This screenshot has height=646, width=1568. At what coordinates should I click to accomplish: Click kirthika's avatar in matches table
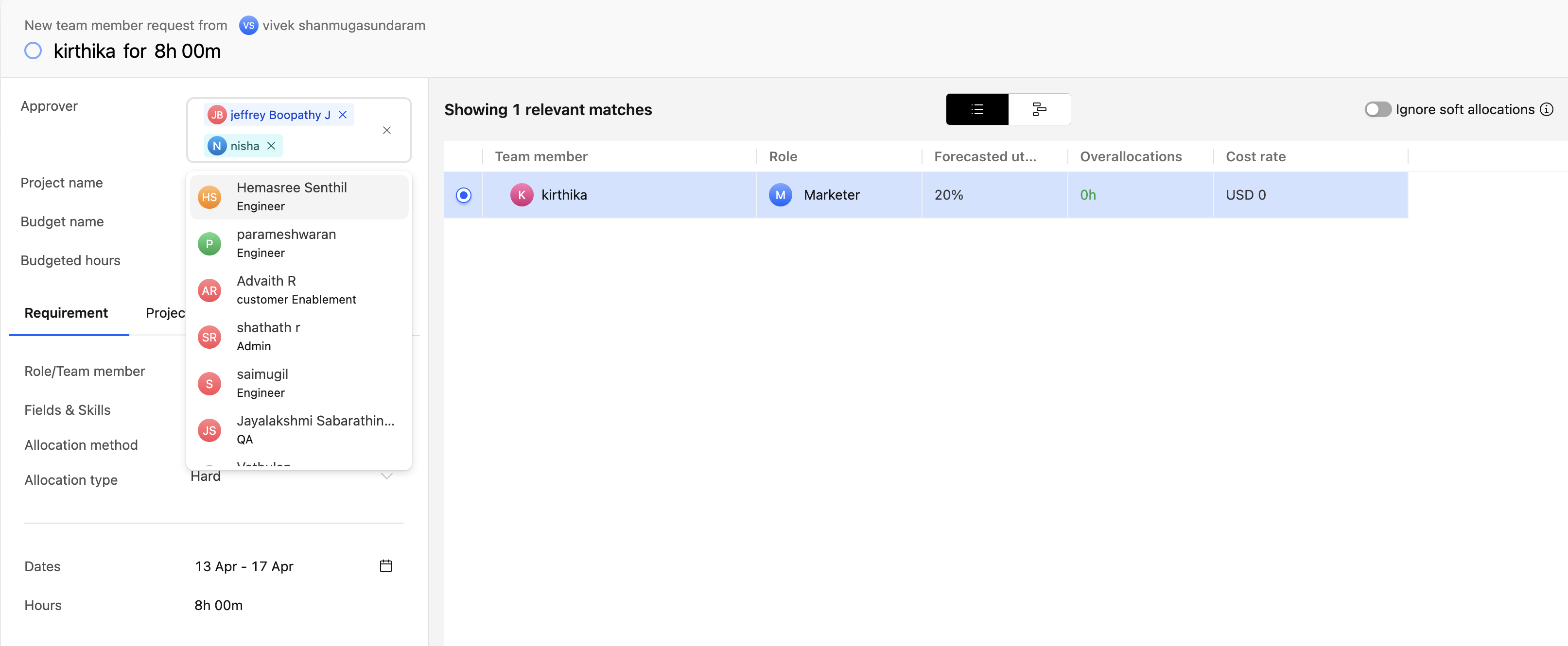click(521, 195)
